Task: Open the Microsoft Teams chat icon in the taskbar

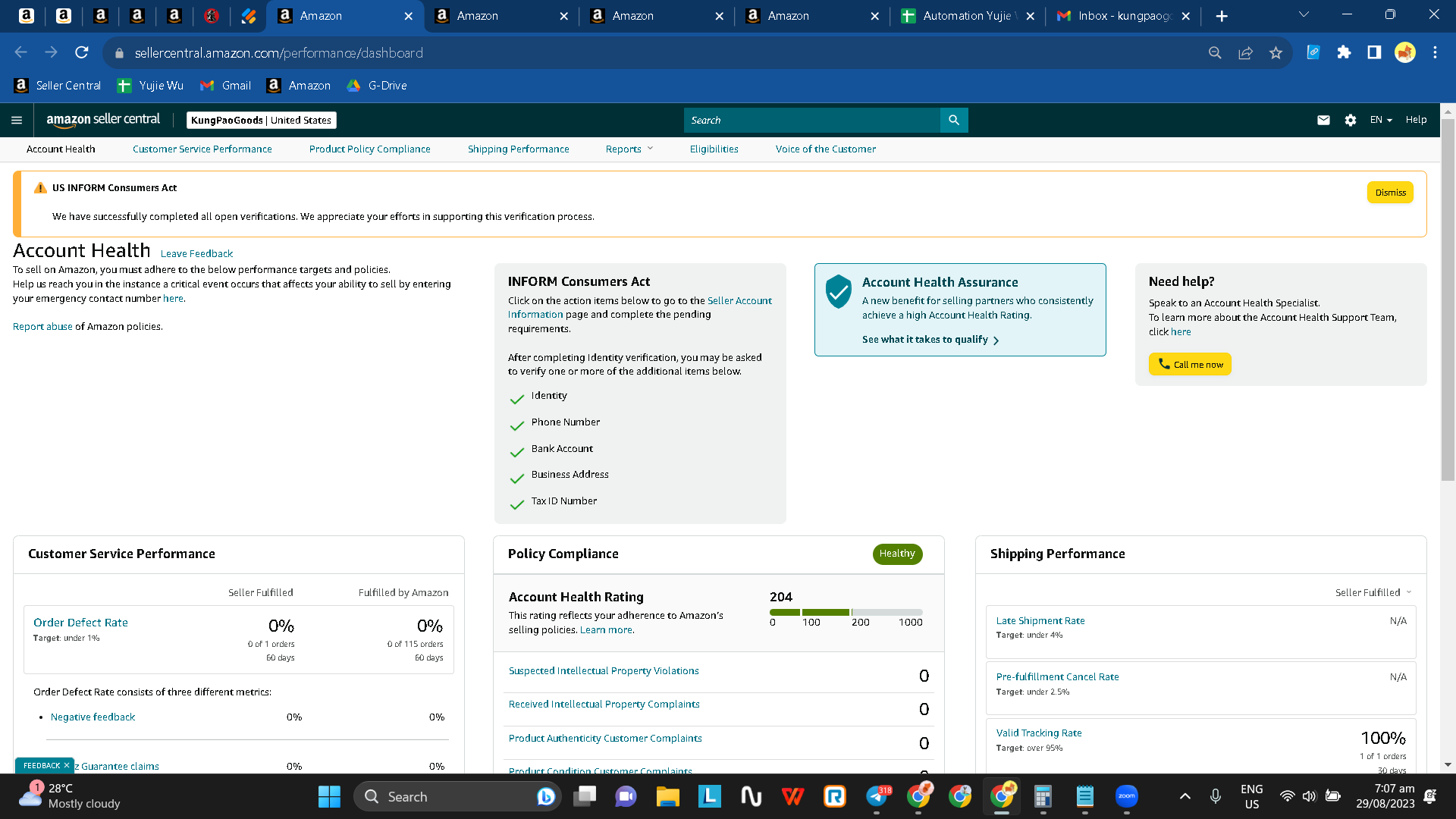Action: (626, 796)
